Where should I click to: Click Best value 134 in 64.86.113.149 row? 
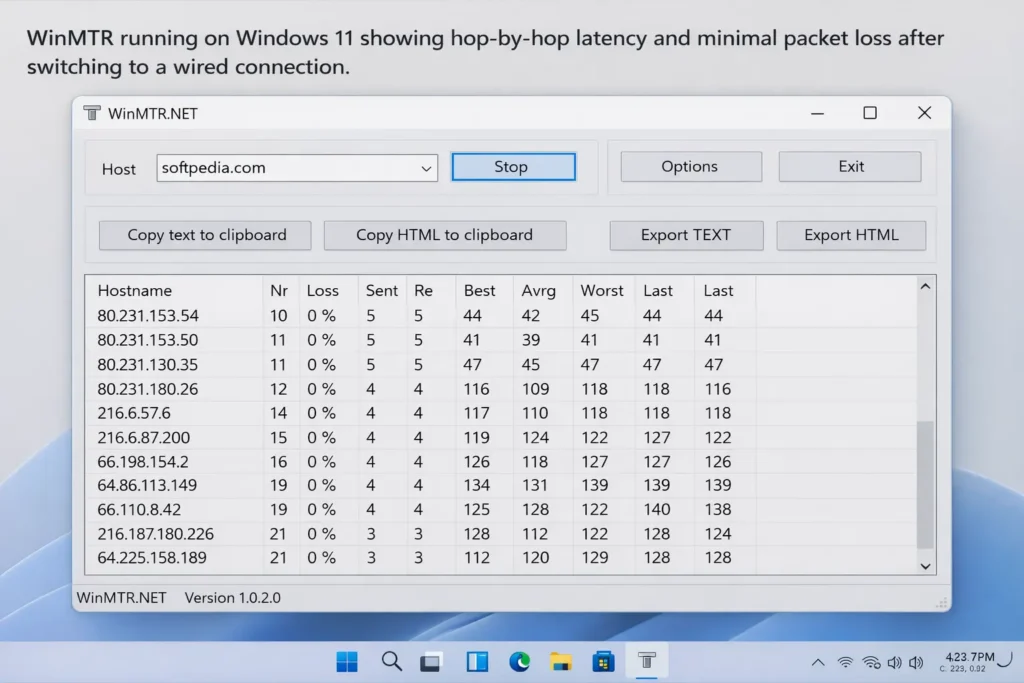(x=477, y=485)
